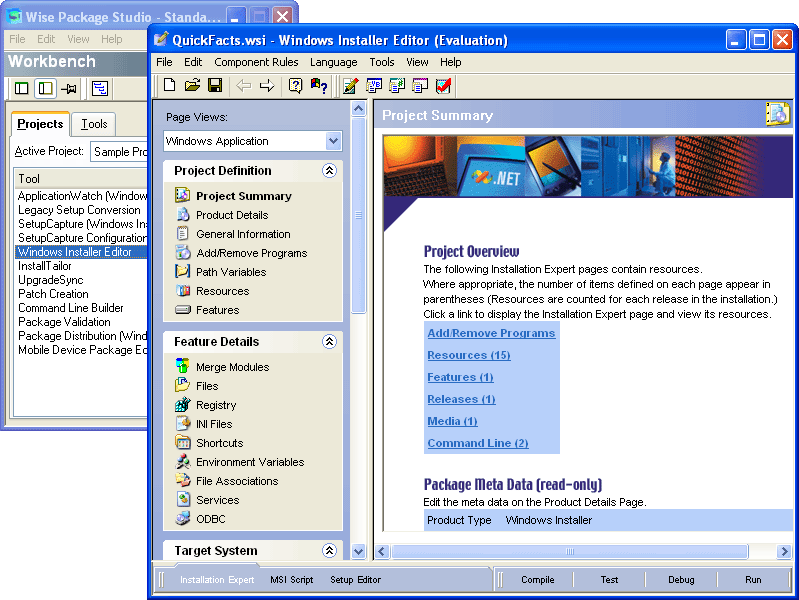Image resolution: width=799 pixels, height=600 pixels.
Task: Open Product Details page
Action: tap(232, 215)
